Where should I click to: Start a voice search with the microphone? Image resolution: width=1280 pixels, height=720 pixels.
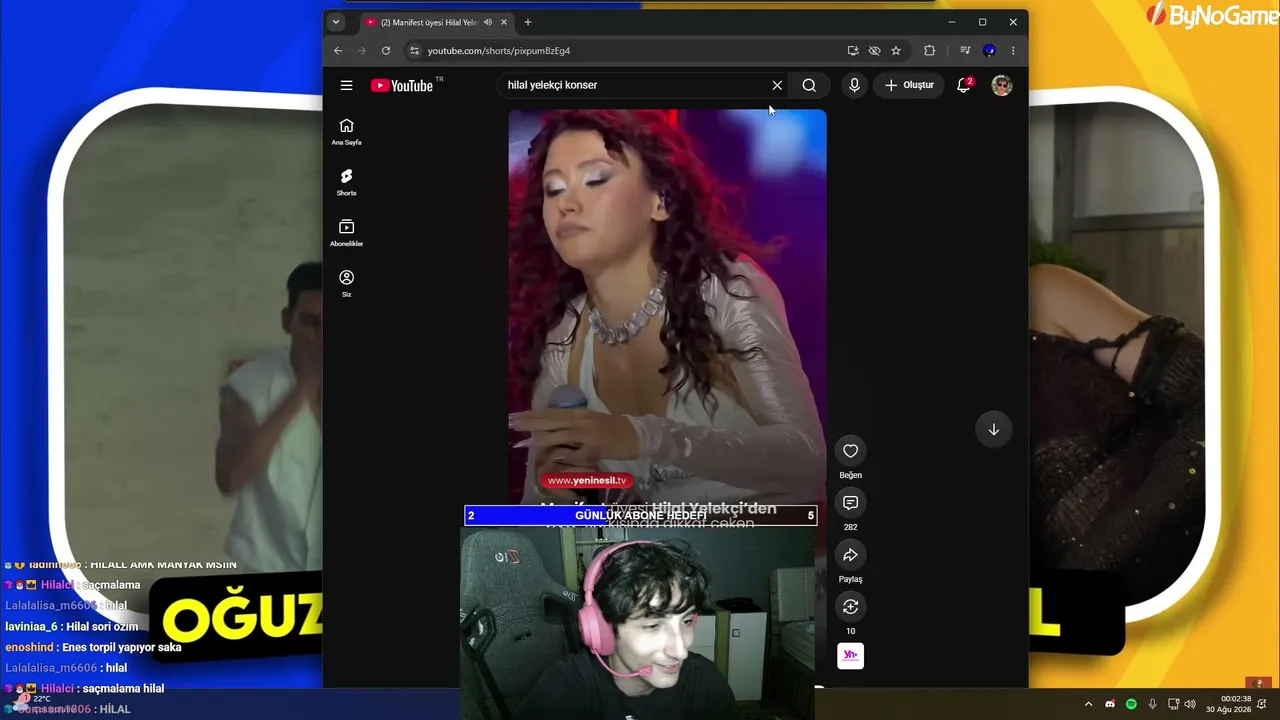[854, 85]
